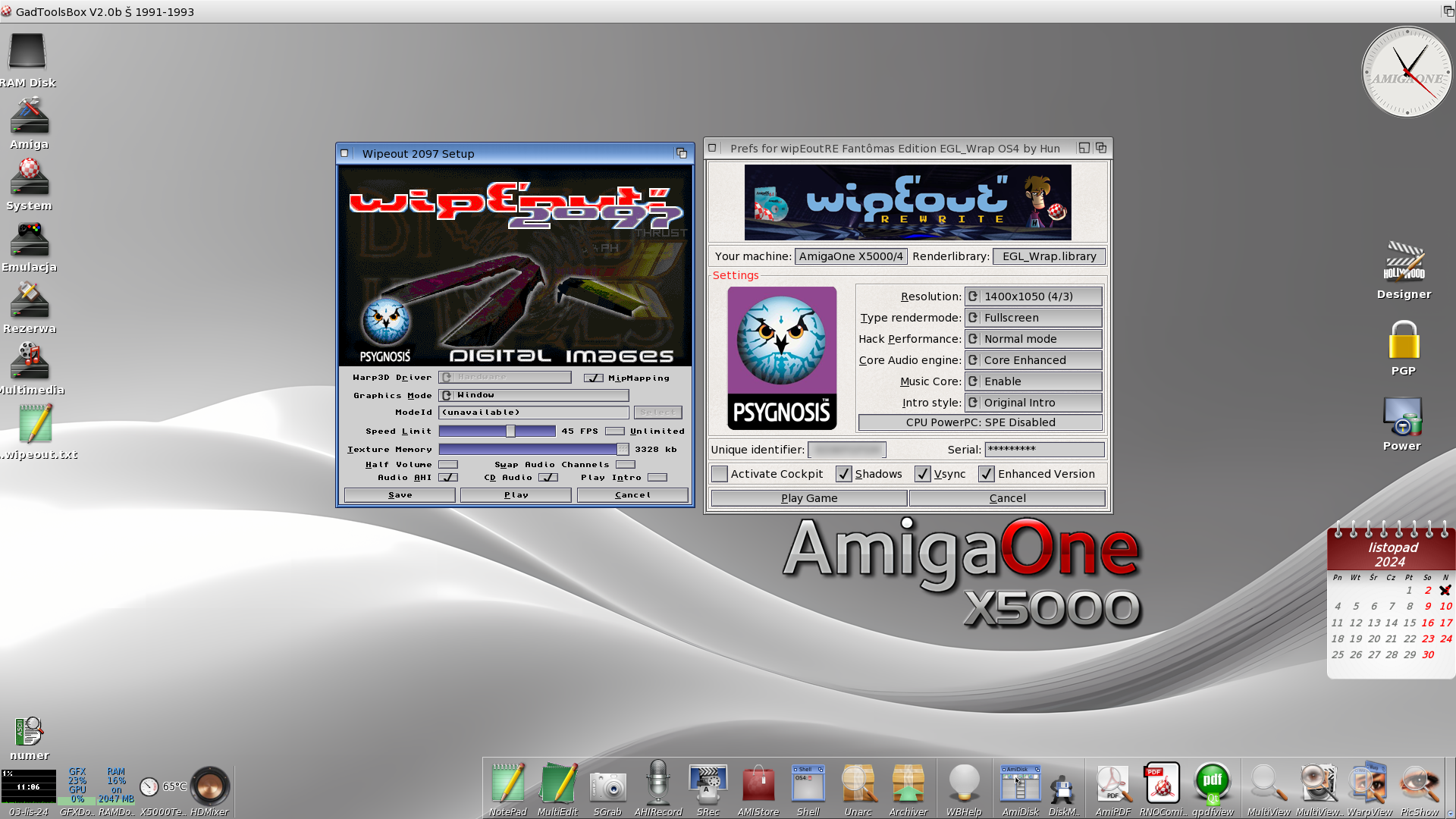
Task: Open the Emulacja drive icon
Action: pos(29,239)
